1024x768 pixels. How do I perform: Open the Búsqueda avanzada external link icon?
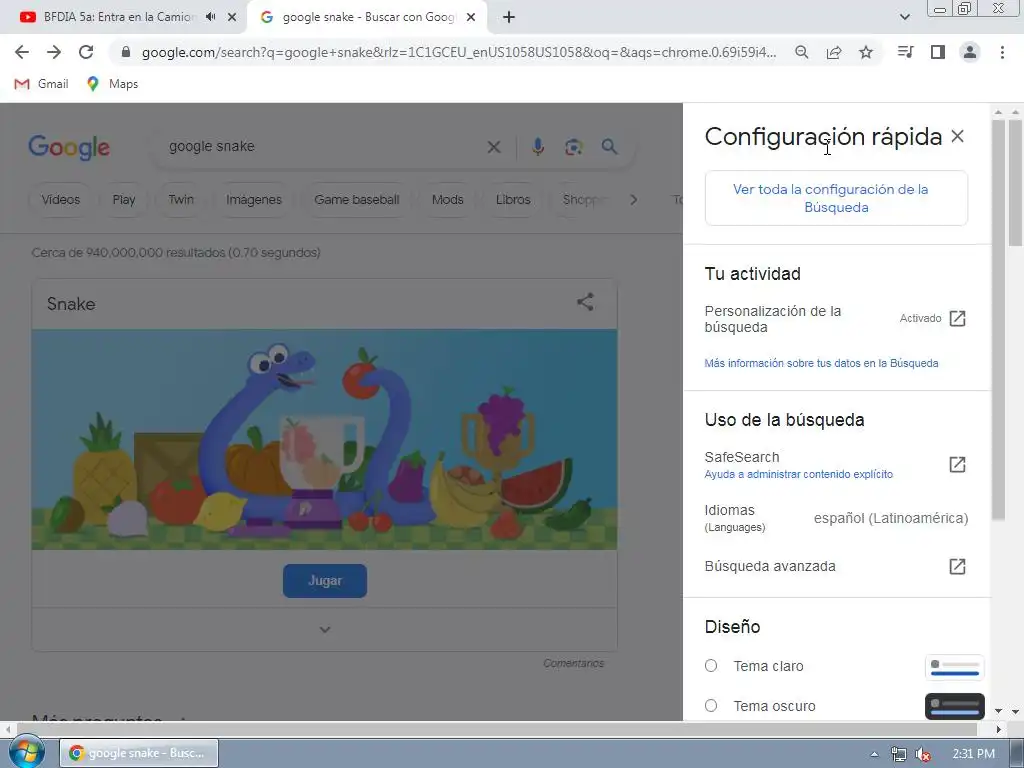(x=957, y=566)
